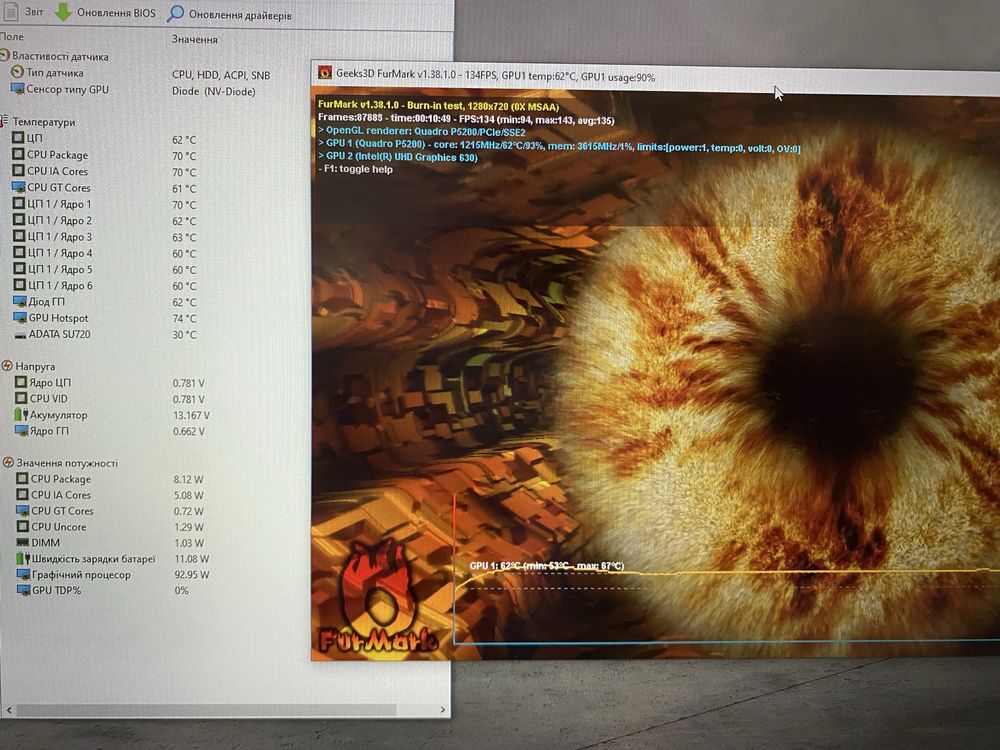The width and height of the screenshot is (1000, 750).
Task: Open Оновлення драйверів from the toolbar
Action: point(230,14)
